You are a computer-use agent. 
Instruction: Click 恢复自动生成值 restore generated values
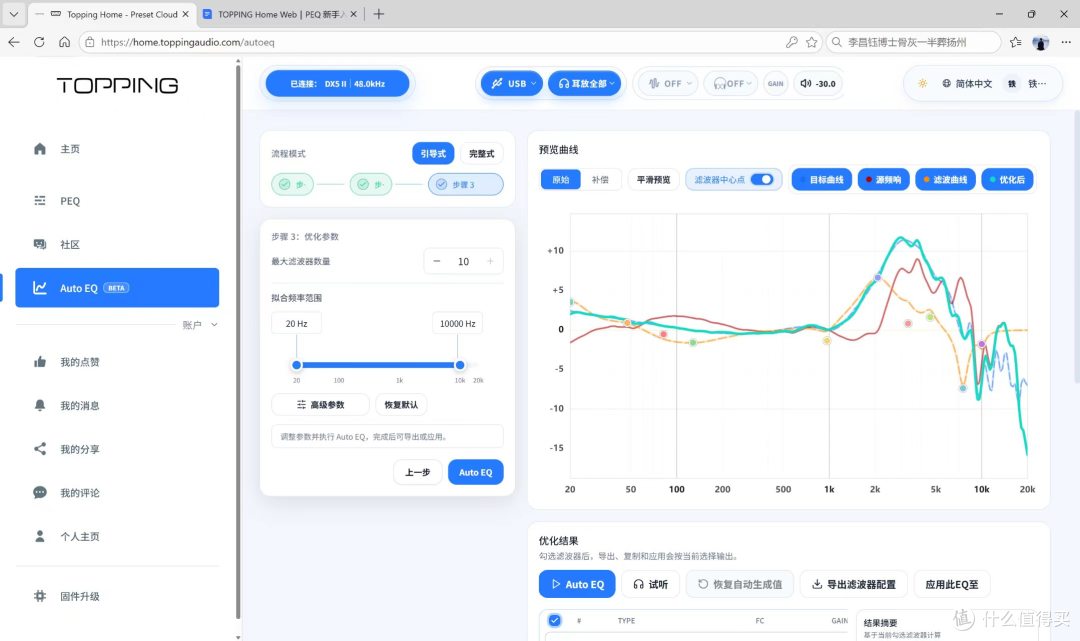point(740,585)
